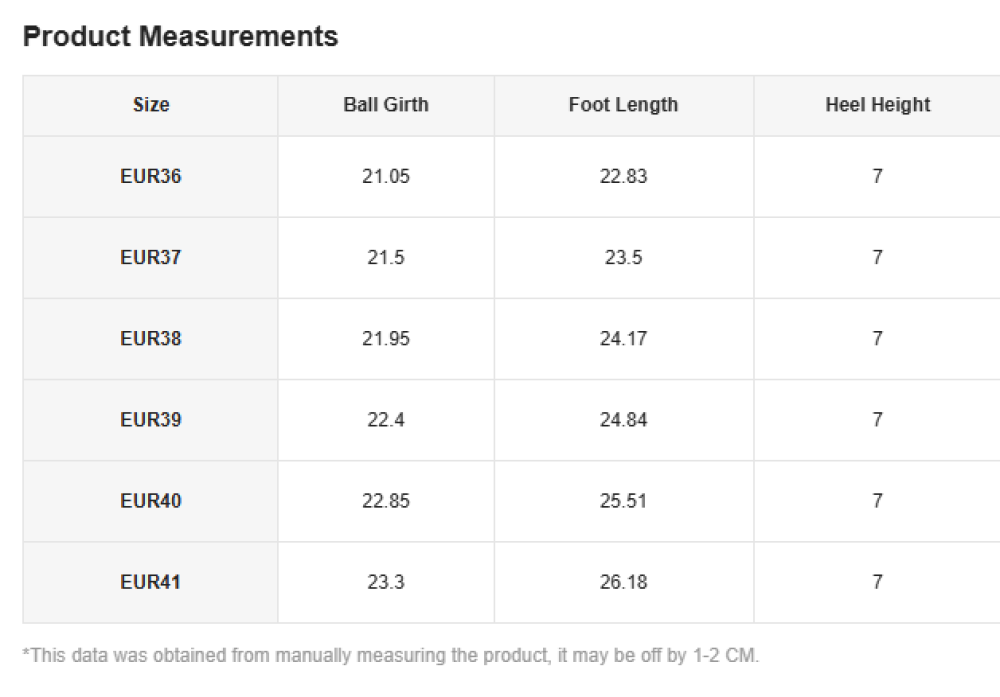Select the EUR41 size row label
The height and width of the screenshot is (697, 1000).
click(x=151, y=582)
